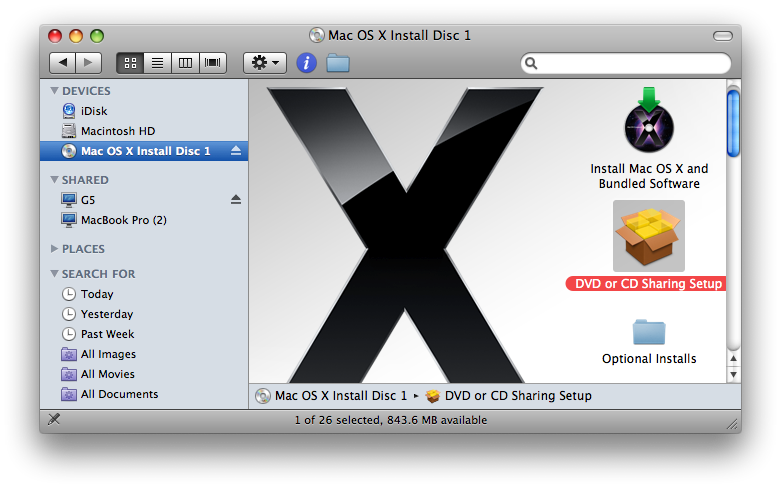Click the All Images purple folder icon
The width and height of the screenshot is (781, 488).
[69, 354]
